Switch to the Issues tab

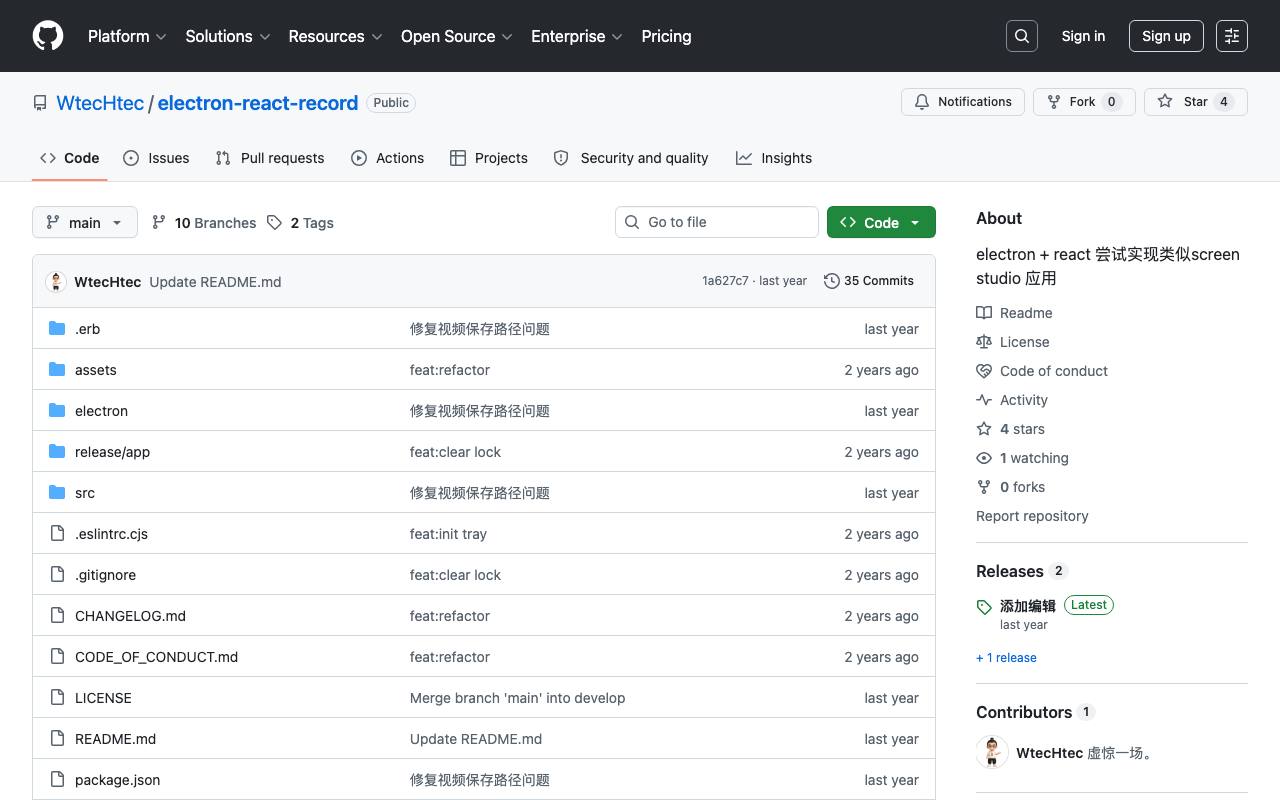156,158
